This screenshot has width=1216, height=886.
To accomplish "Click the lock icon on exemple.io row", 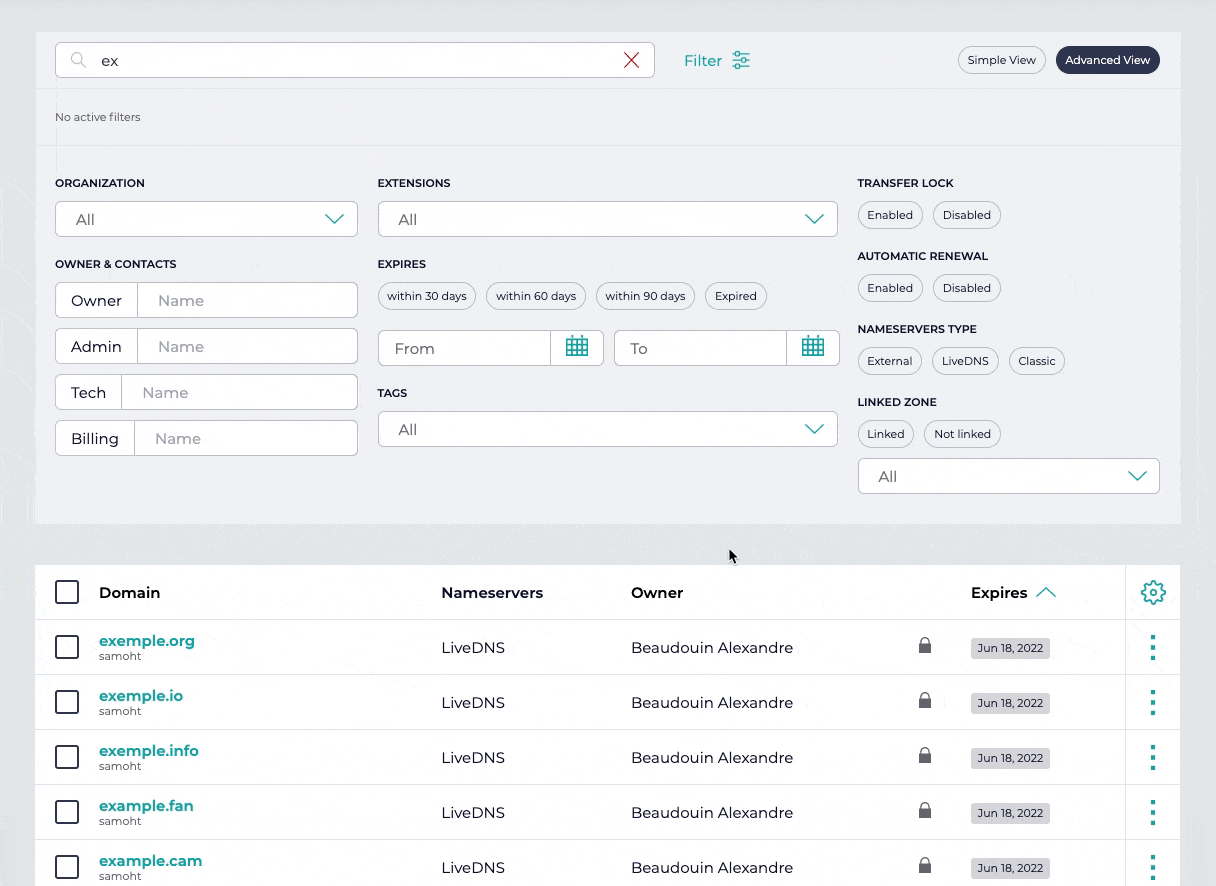I will tap(925, 701).
